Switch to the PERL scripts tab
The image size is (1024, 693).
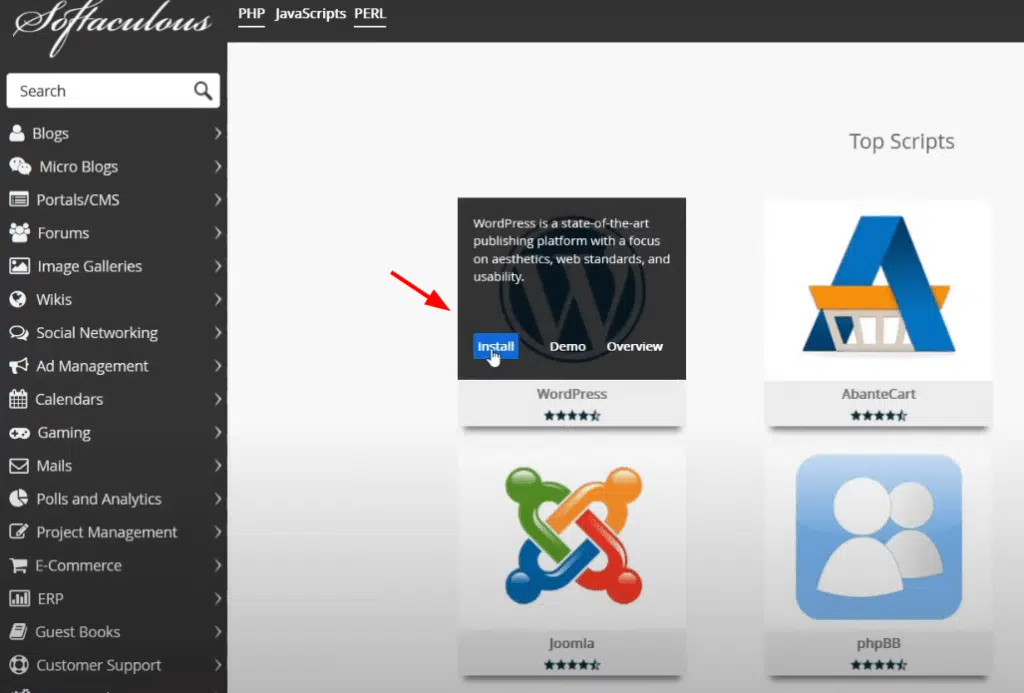370,14
